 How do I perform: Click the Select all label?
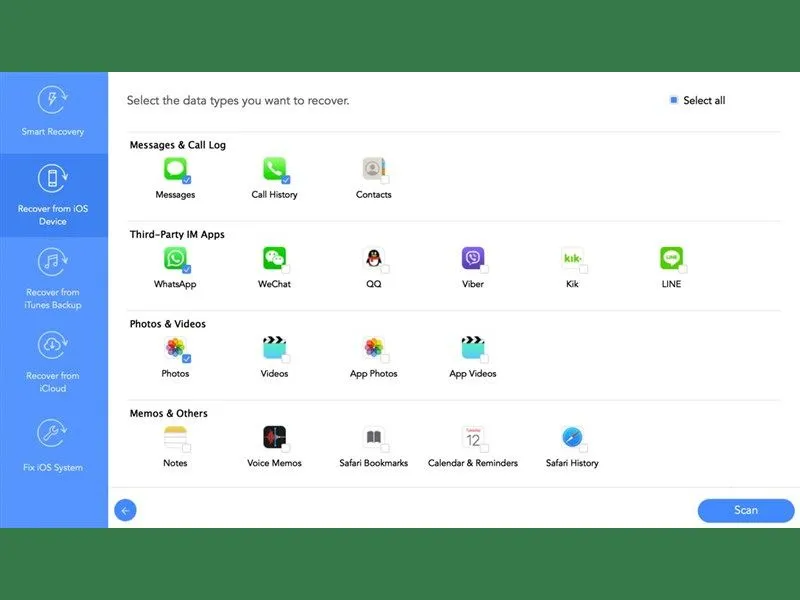point(704,101)
